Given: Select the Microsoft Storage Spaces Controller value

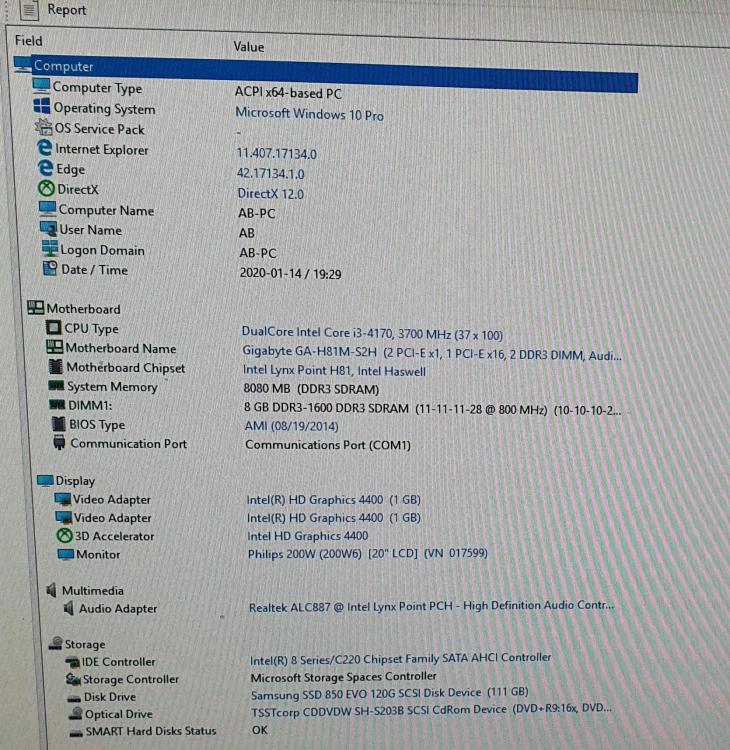Looking at the screenshot, I should 343,677.
